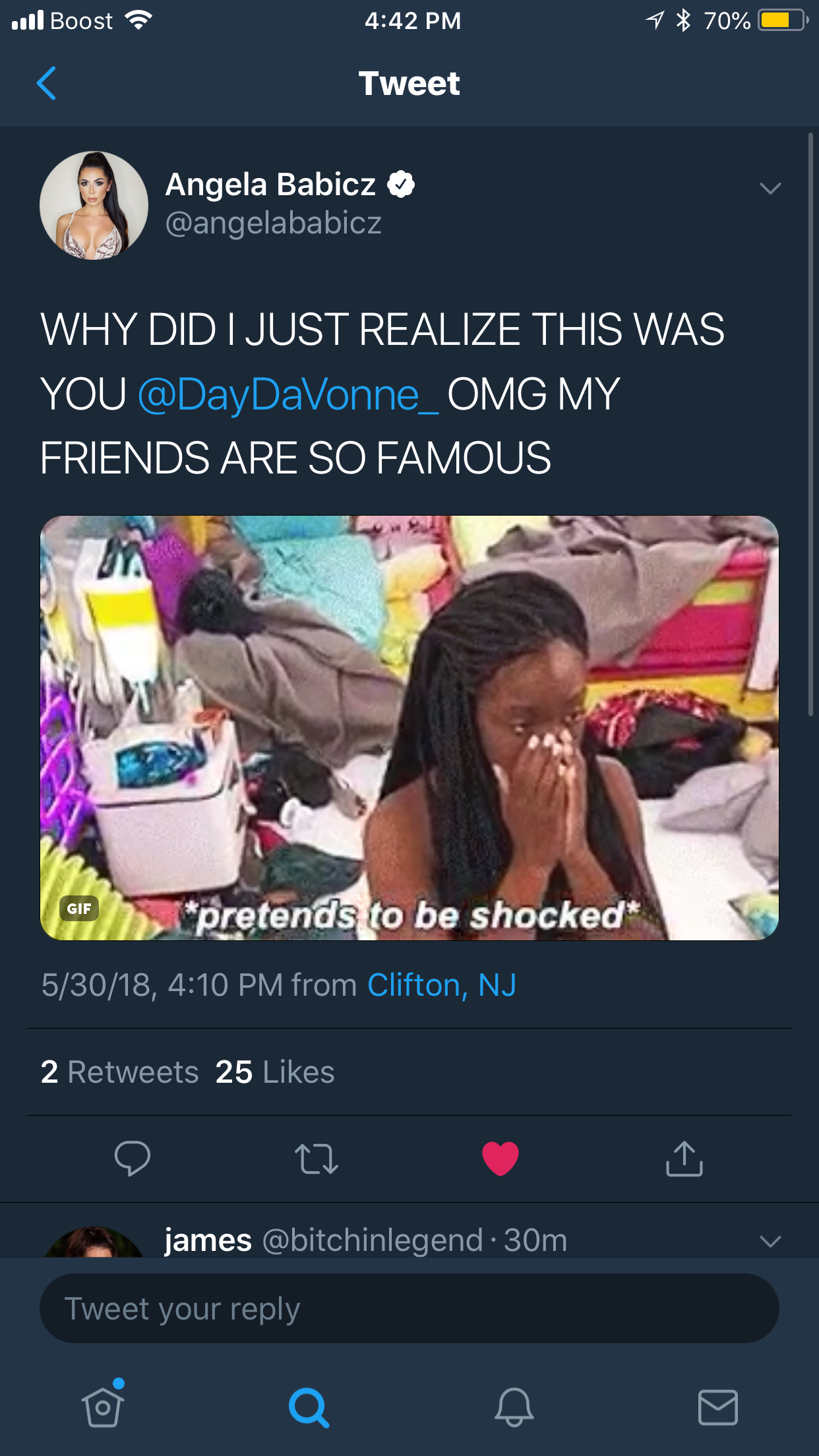
Task: Open the Clifton, NJ location link
Action: point(442,985)
